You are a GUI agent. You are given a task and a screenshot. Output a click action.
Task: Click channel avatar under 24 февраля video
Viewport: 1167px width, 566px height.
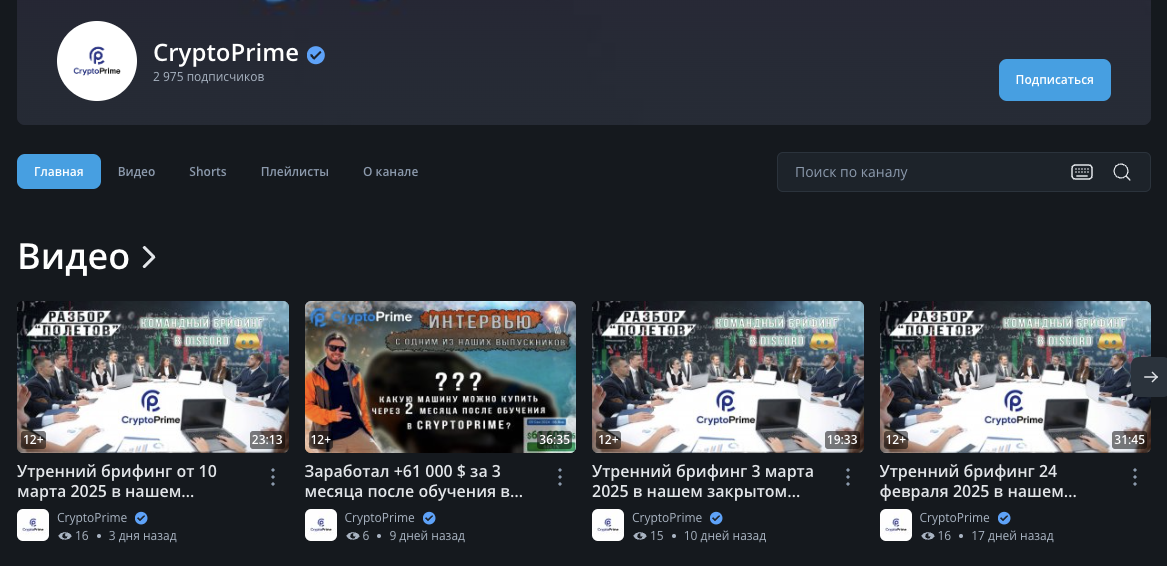click(896, 525)
